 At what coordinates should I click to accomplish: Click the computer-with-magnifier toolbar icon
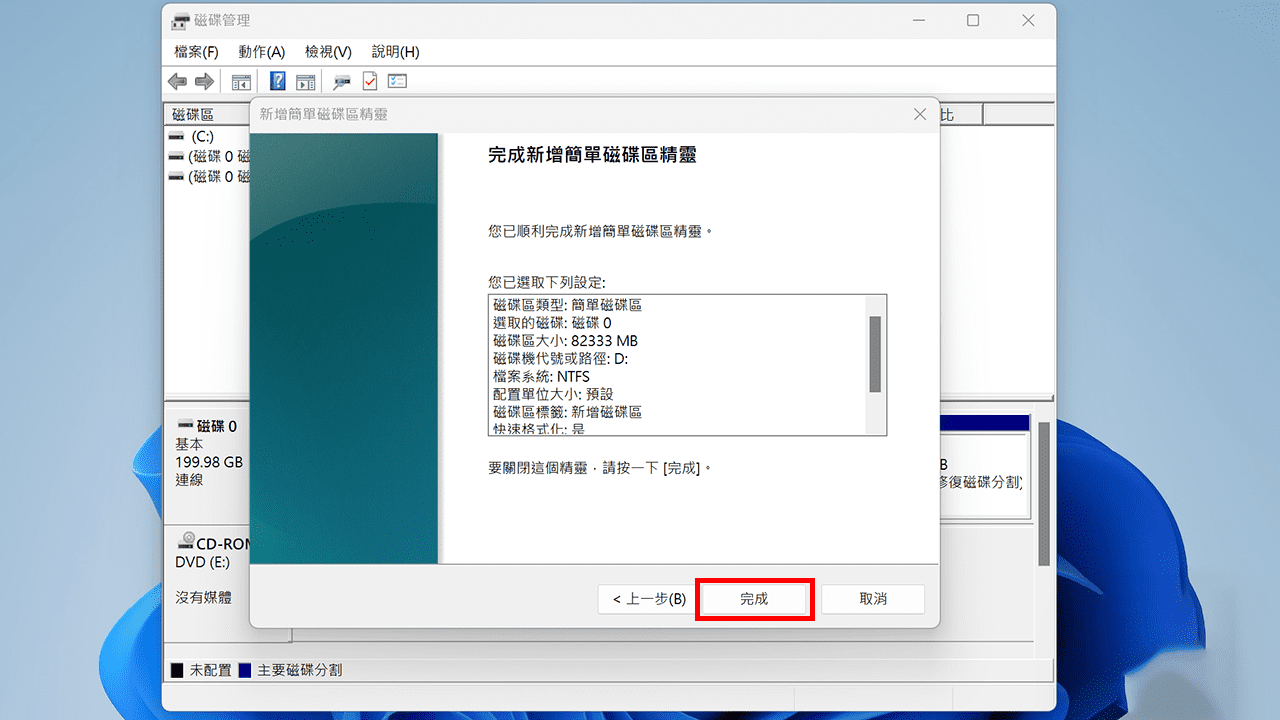(x=340, y=81)
